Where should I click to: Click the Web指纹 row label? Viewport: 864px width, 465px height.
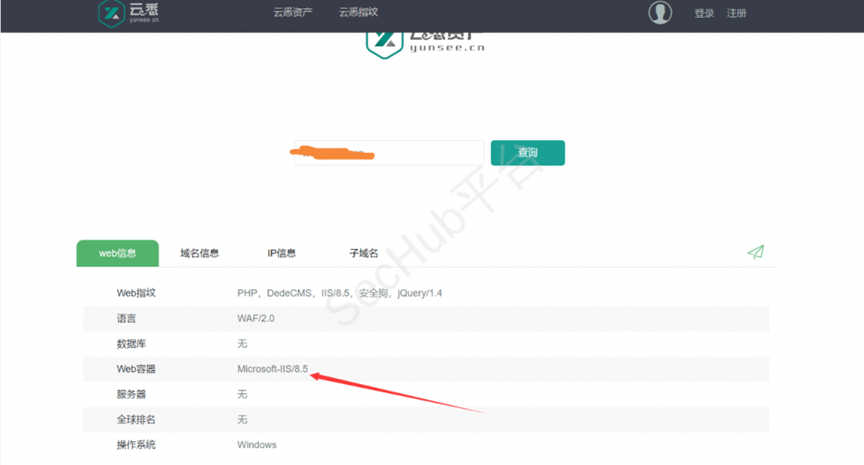136,293
